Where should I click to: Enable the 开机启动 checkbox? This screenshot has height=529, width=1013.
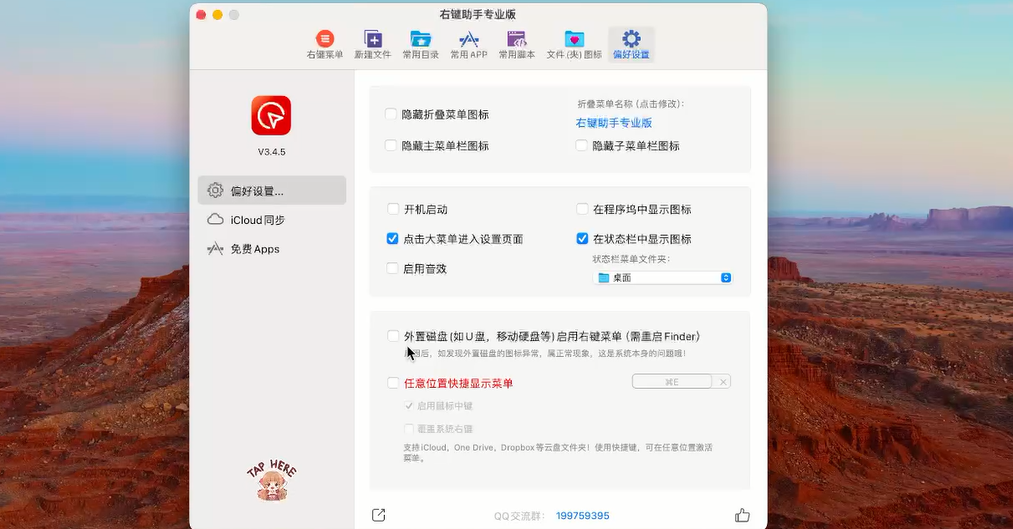393,209
